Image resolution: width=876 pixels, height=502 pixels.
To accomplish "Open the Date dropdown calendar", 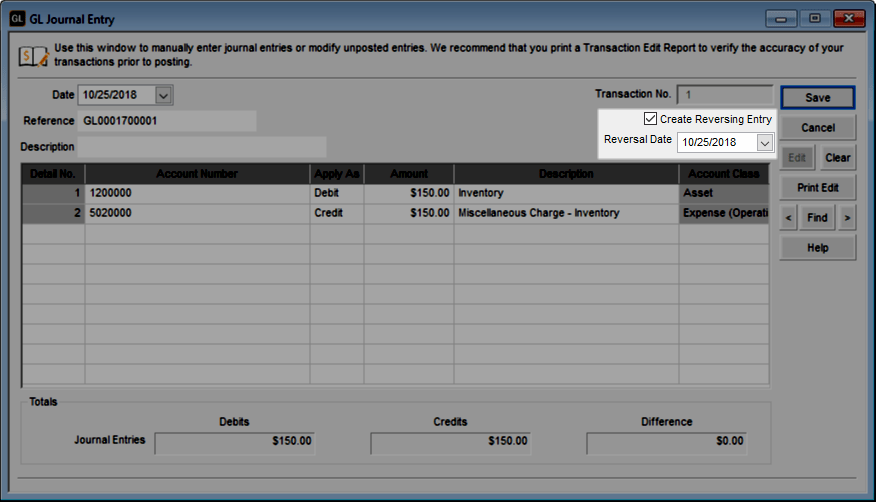I will click(x=163, y=95).
